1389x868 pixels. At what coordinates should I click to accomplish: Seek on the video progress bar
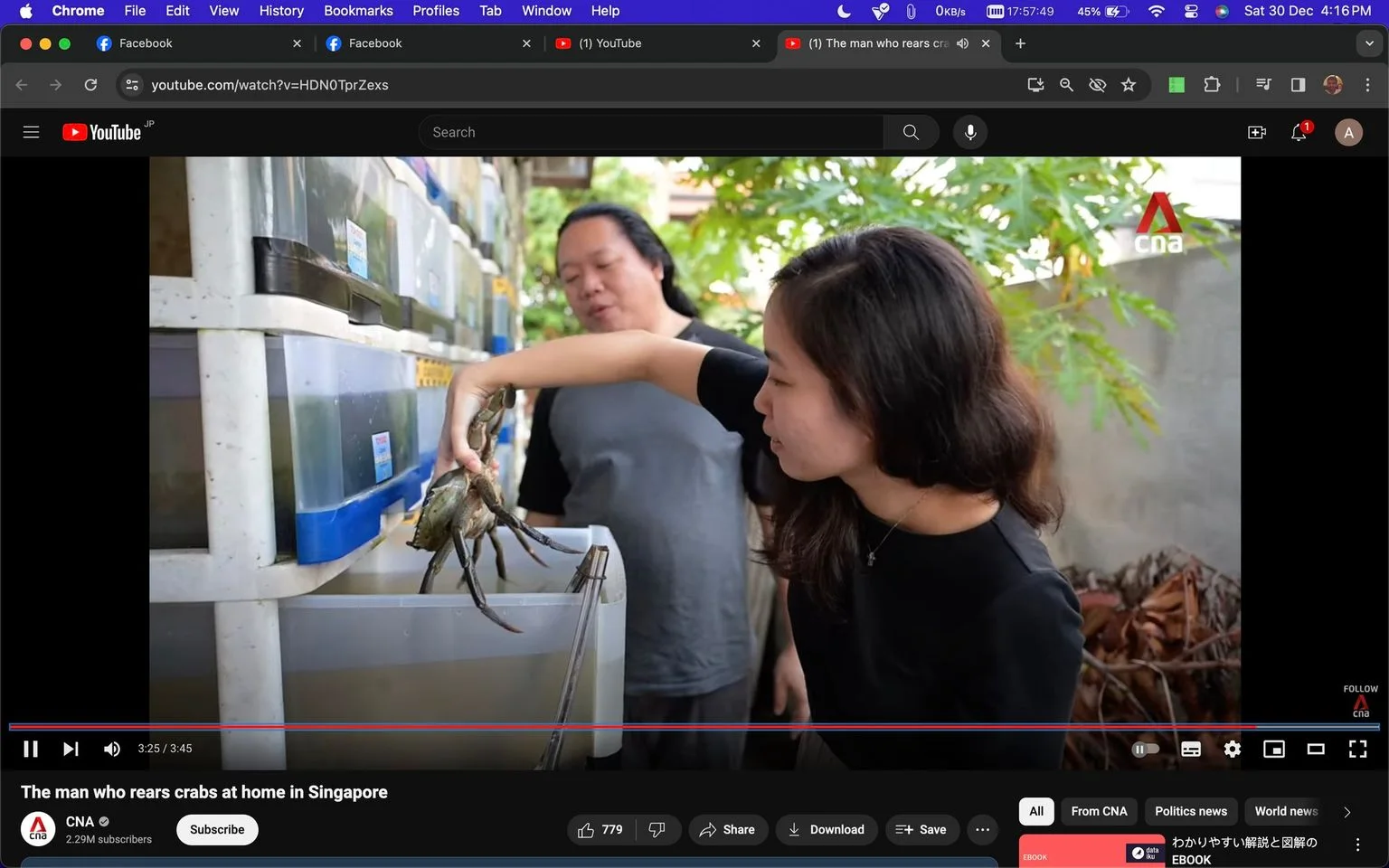click(694, 726)
